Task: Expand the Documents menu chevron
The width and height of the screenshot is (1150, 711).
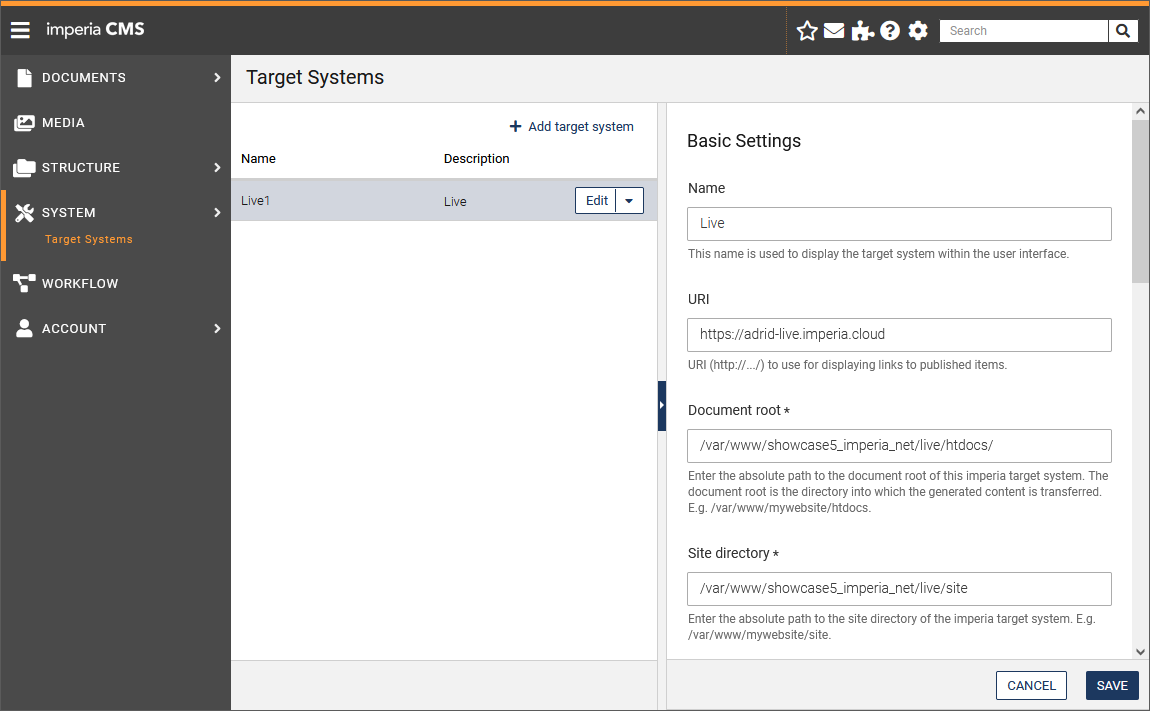Action: pyautogui.click(x=217, y=78)
